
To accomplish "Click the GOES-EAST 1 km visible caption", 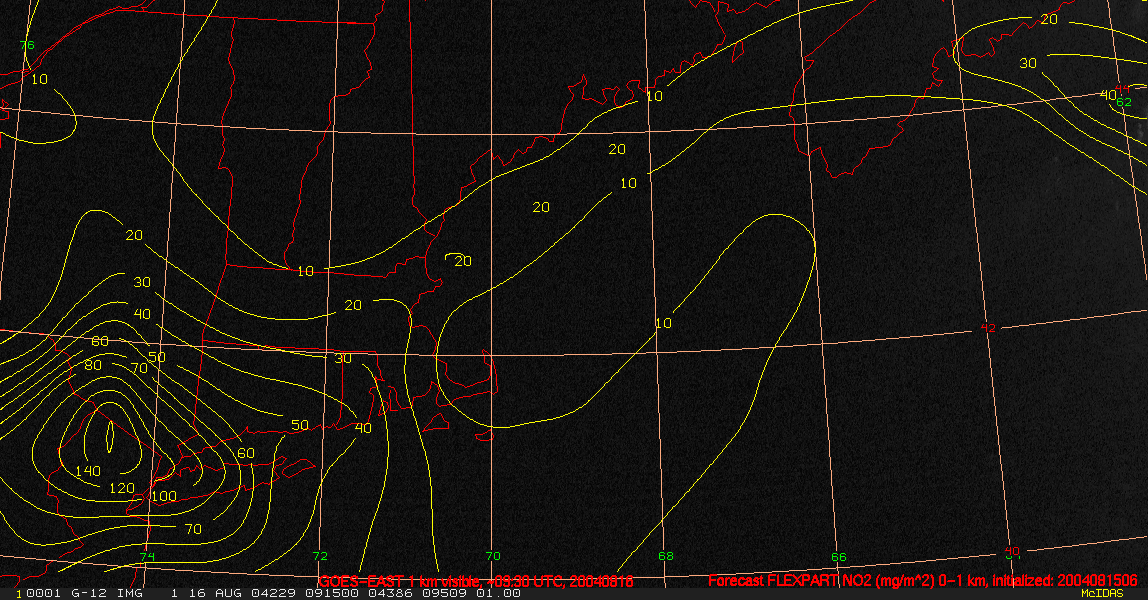I will coord(476,582).
